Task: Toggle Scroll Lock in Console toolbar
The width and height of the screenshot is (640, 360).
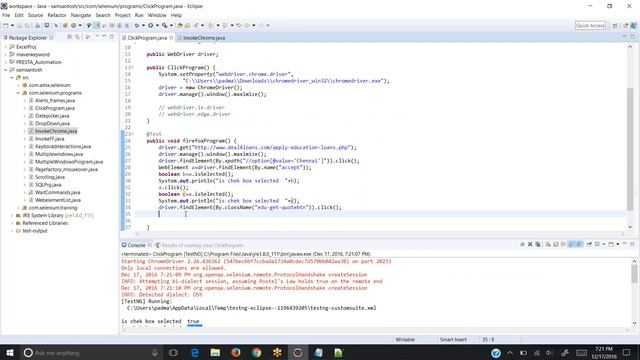Action: (556, 244)
